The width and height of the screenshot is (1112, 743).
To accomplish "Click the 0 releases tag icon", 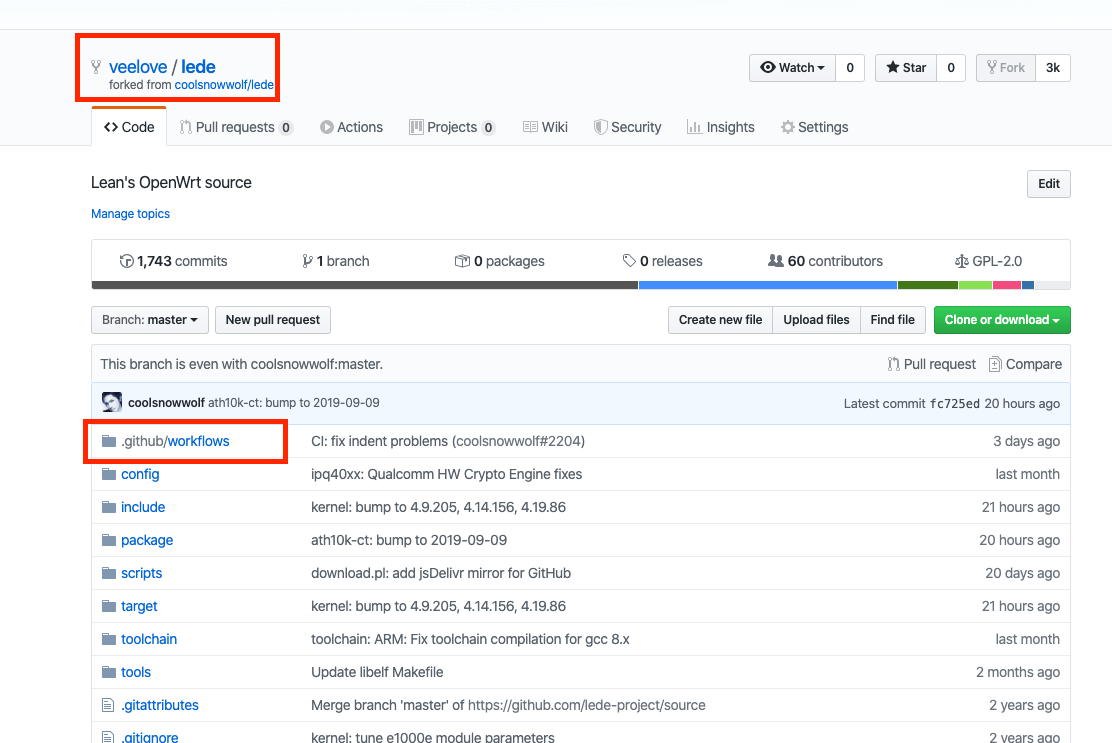I will click(x=629, y=261).
